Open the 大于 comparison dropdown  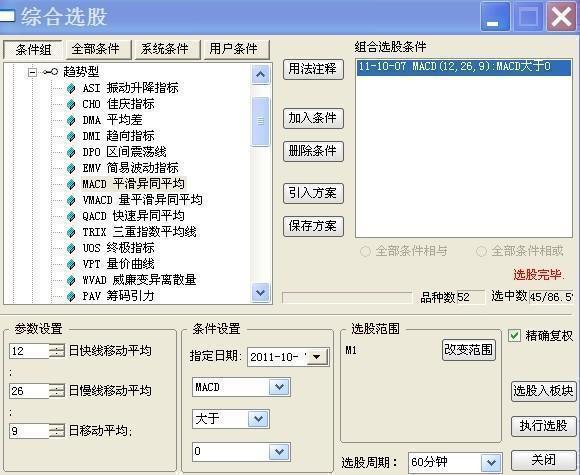point(258,419)
